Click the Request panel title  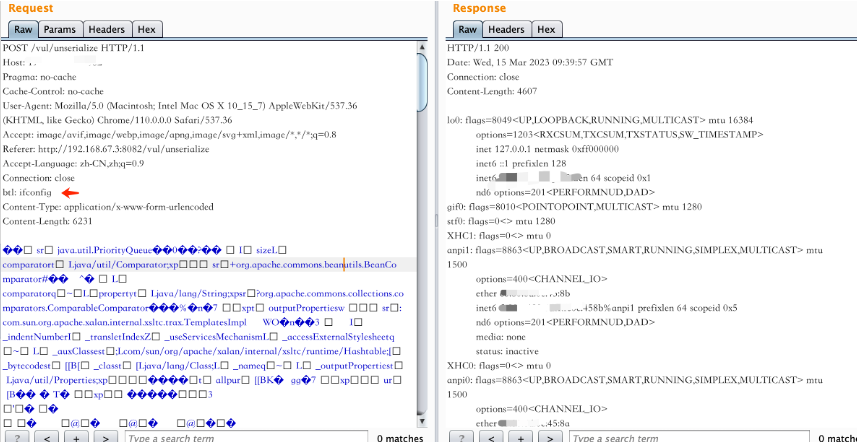[31, 8]
